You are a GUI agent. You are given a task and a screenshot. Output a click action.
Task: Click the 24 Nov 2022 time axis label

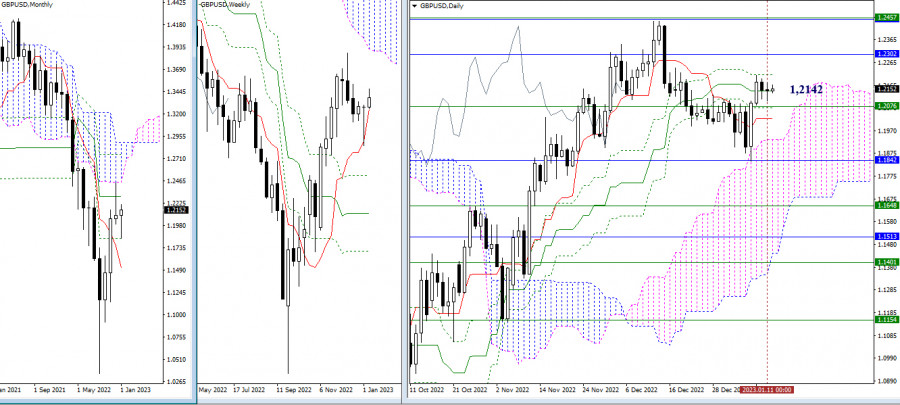tap(600, 390)
